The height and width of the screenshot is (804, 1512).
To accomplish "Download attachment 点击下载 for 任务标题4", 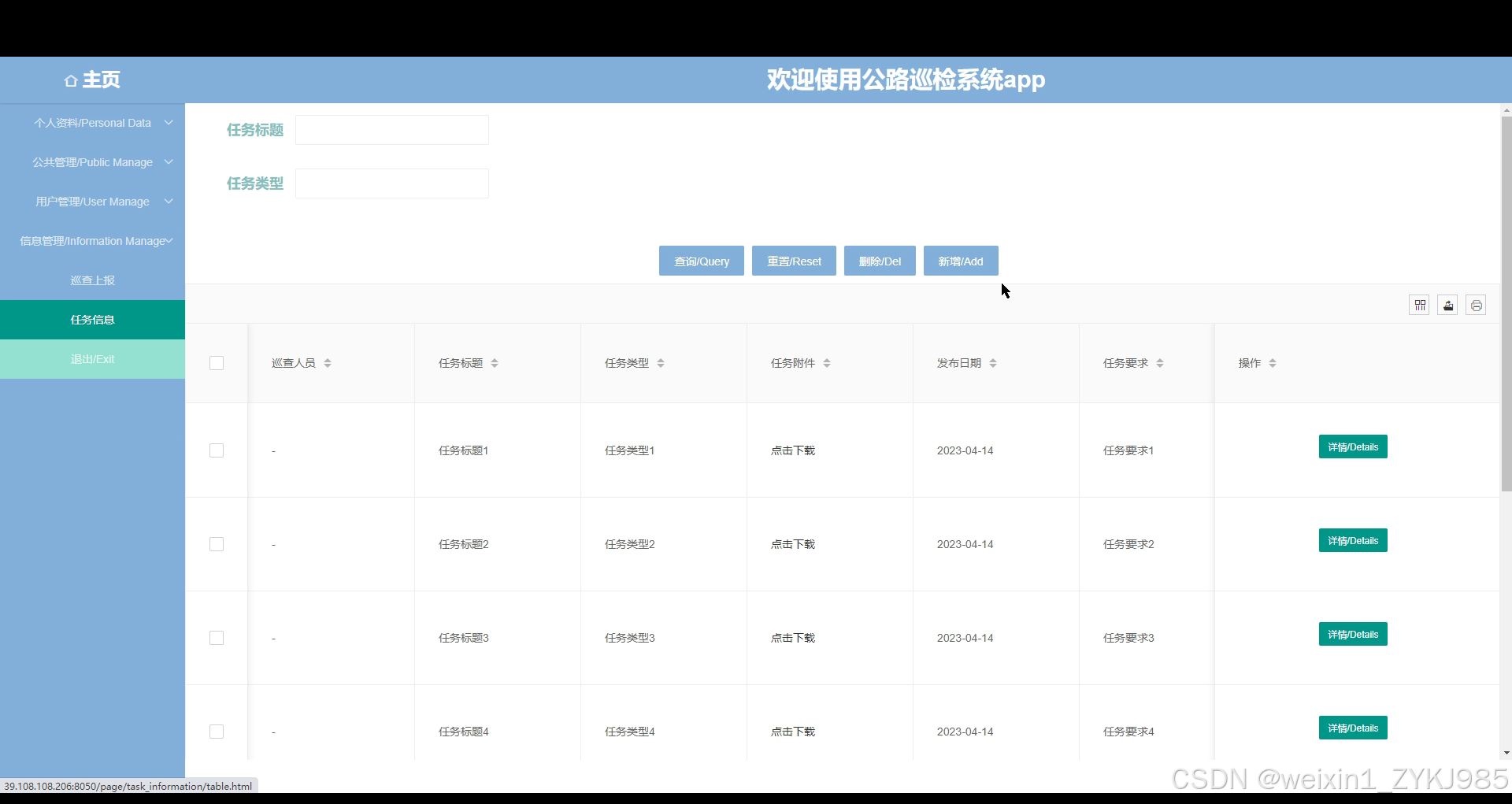I will pyautogui.click(x=793, y=732).
